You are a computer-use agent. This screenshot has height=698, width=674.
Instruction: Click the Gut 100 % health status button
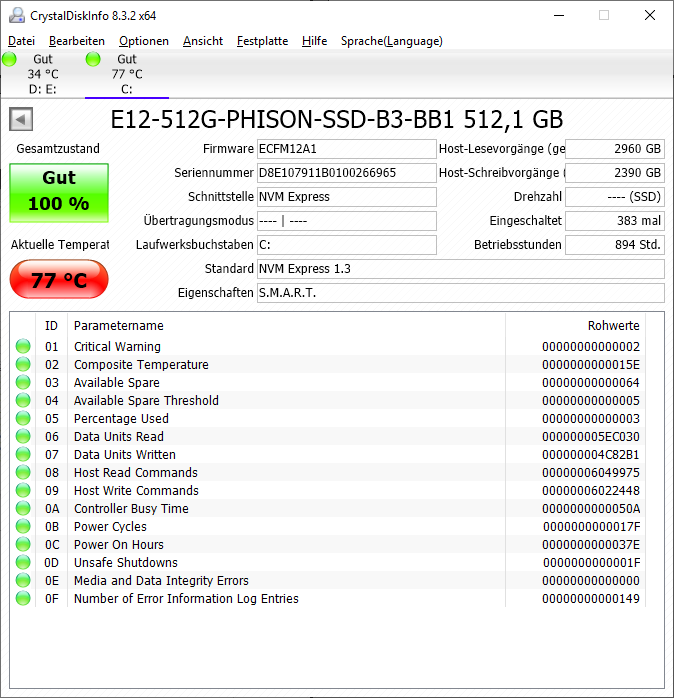(x=59, y=193)
